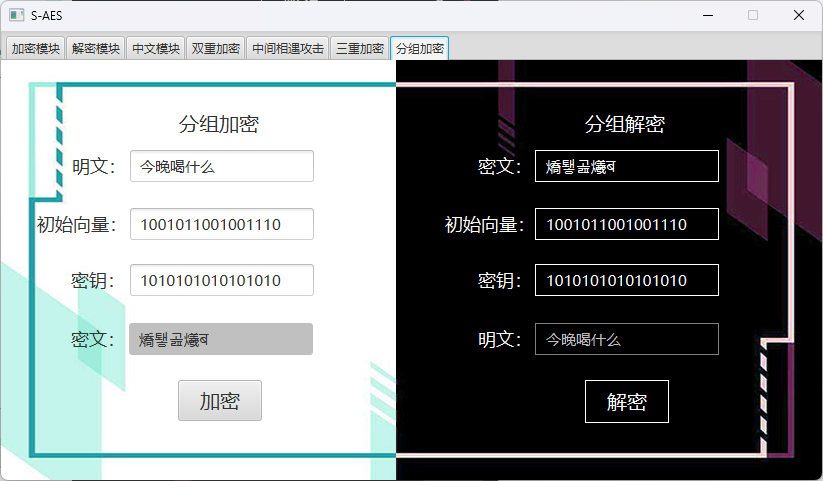This screenshot has width=823, height=481.
Task: Switch to the 三重加密 tab
Action: point(359,48)
